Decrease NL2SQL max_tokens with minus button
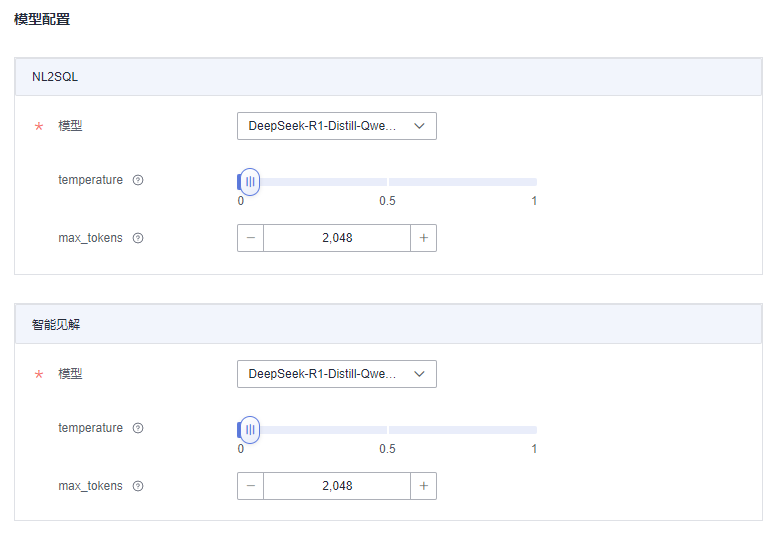774x533 pixels. 251,238
